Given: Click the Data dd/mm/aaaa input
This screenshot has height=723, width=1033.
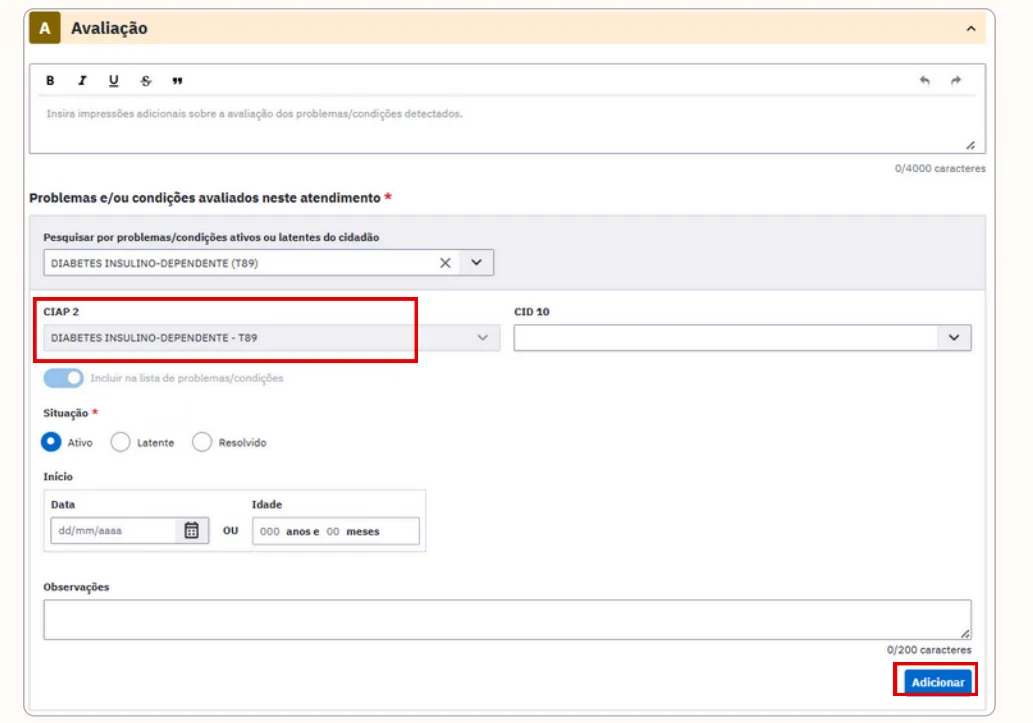Looking at the screenshot, I should tap(113, 531).
